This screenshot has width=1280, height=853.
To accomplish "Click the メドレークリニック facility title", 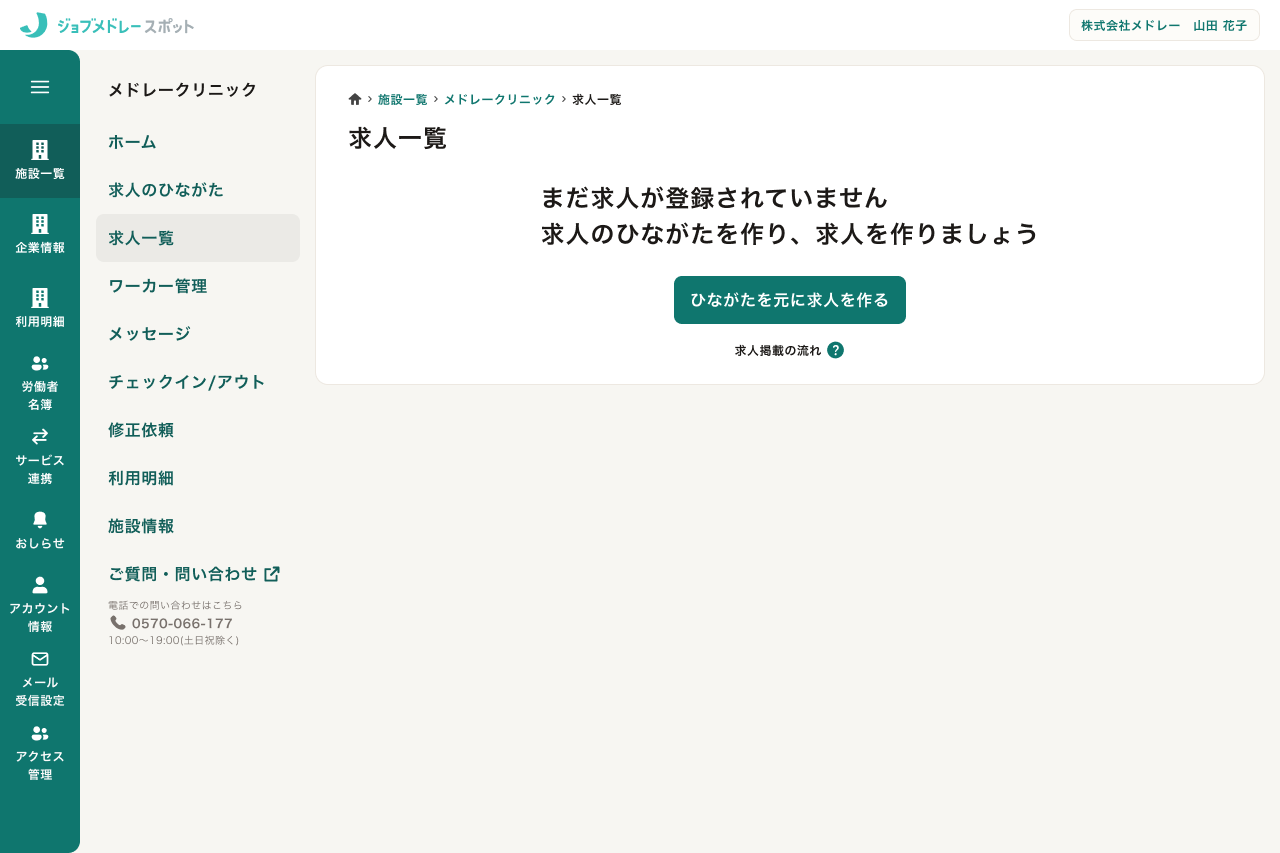I will pos(183,89).
